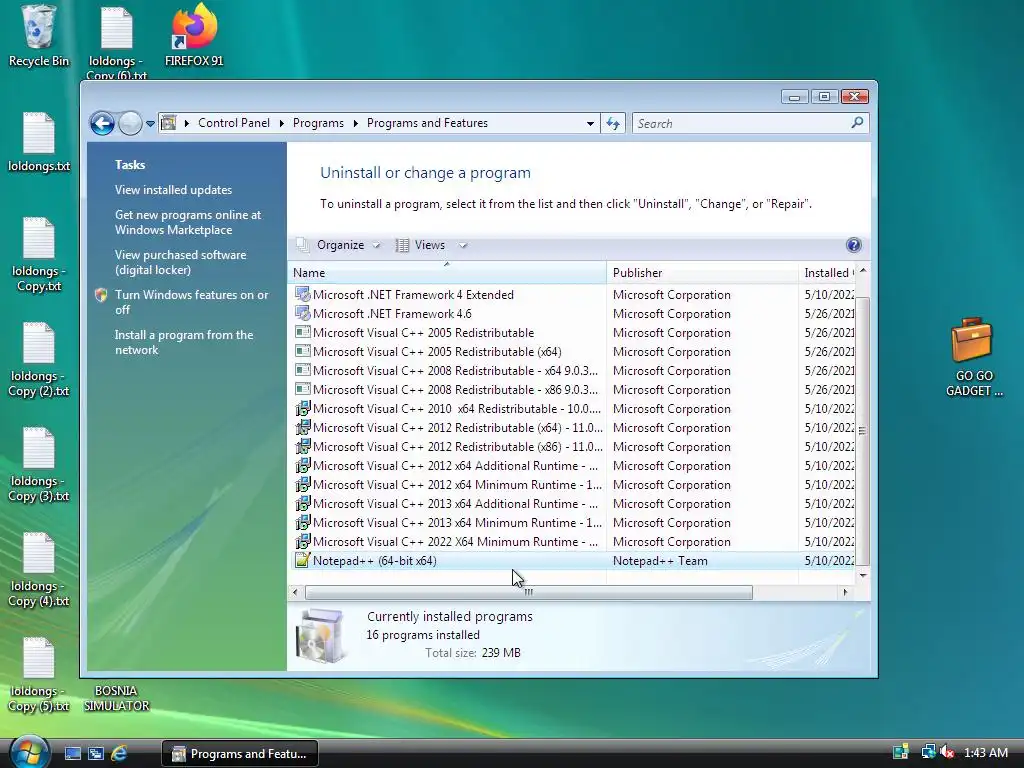Open the Views dropdown arrow
Viewport: 1024px width, 768px height.
pyautogui.click(x=463, y=246)
